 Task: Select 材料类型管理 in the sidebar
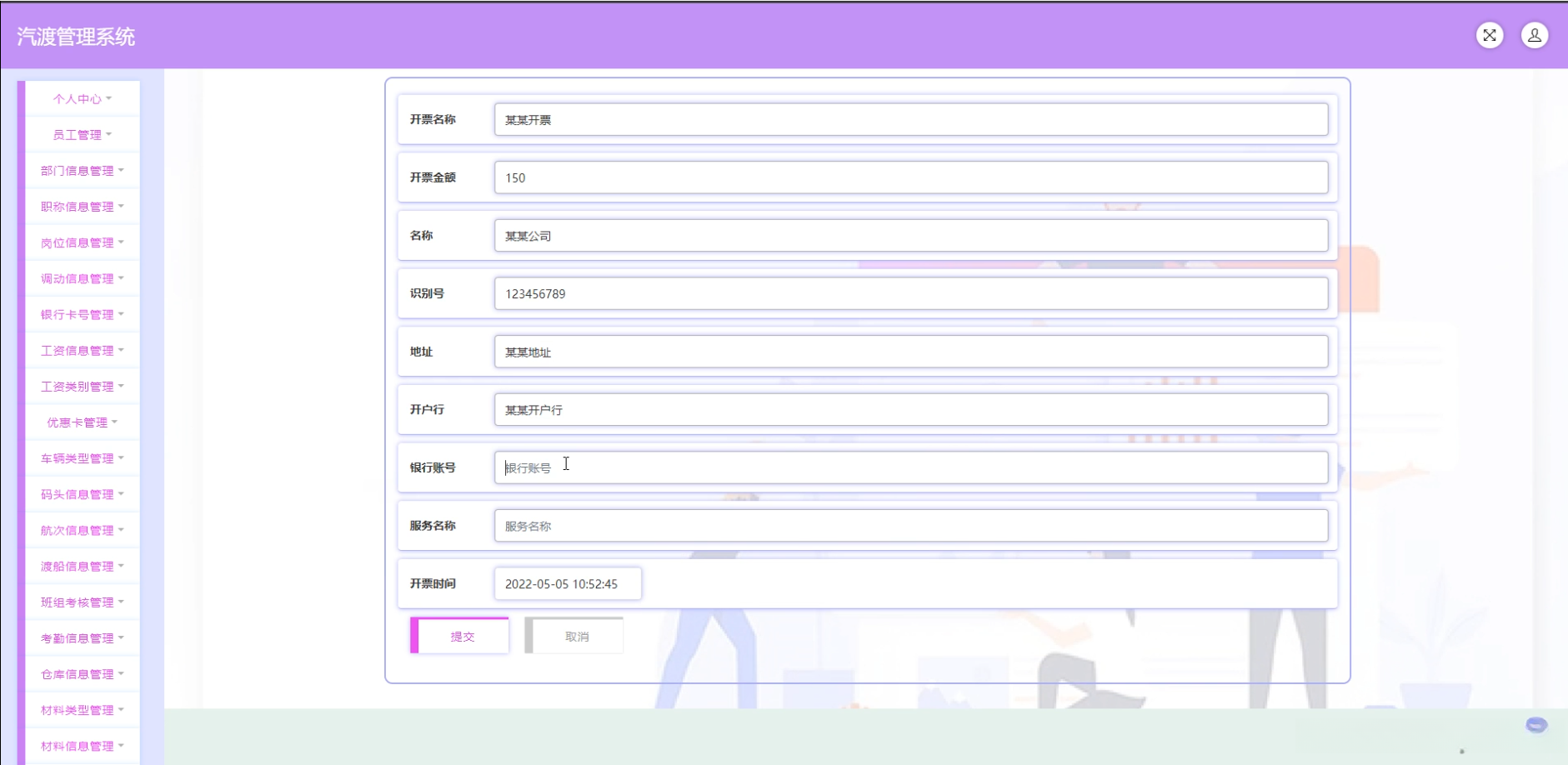tap(83, 710)
